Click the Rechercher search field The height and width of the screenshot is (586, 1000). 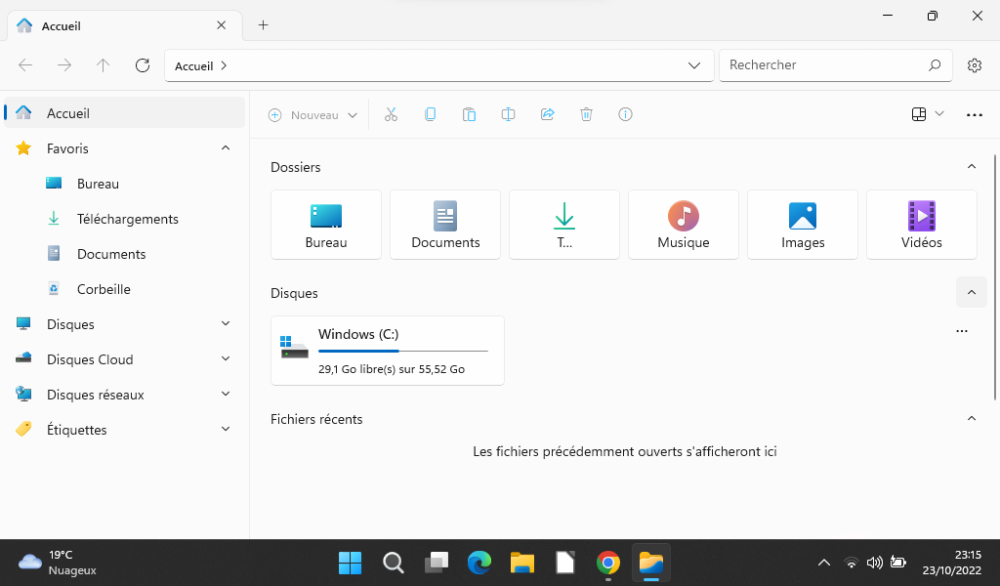823,65
